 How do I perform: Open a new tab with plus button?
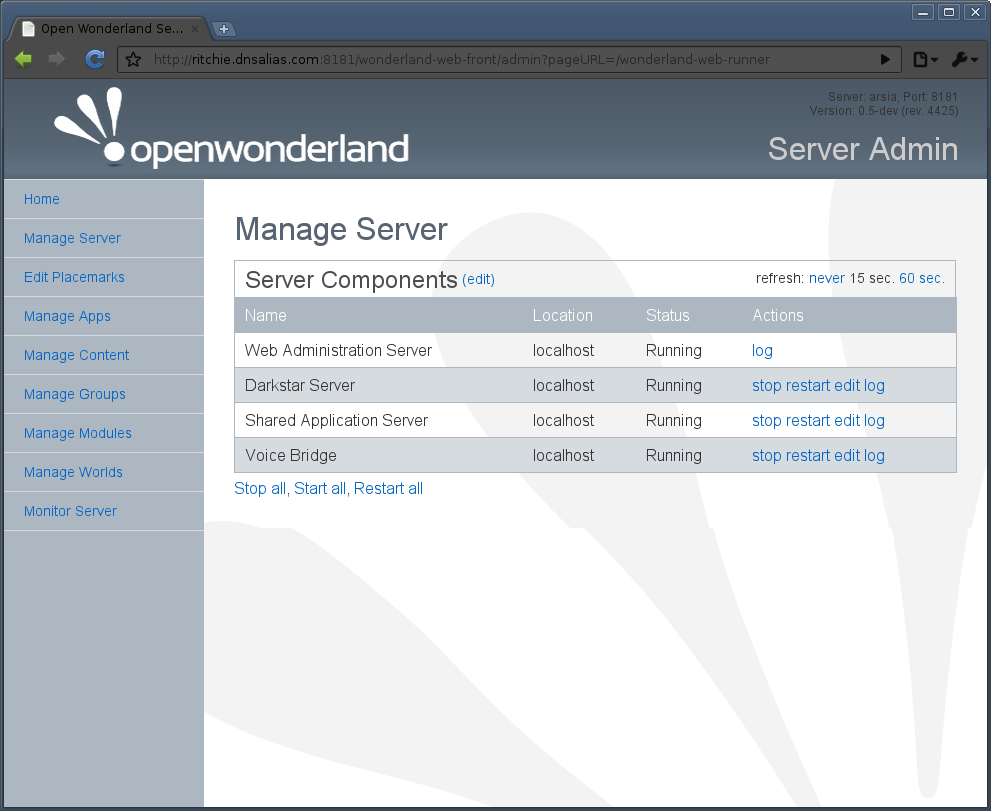tap(223, 28)
